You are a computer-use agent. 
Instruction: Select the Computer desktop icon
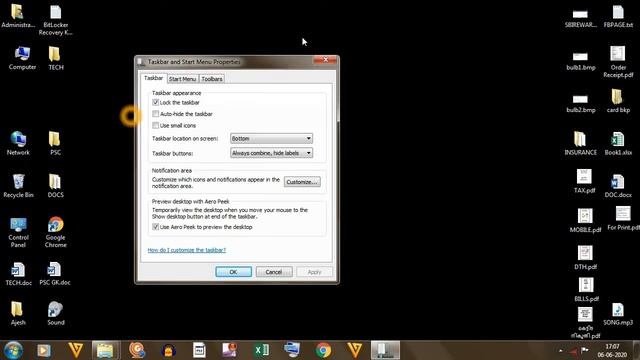(x=22, y=58)
